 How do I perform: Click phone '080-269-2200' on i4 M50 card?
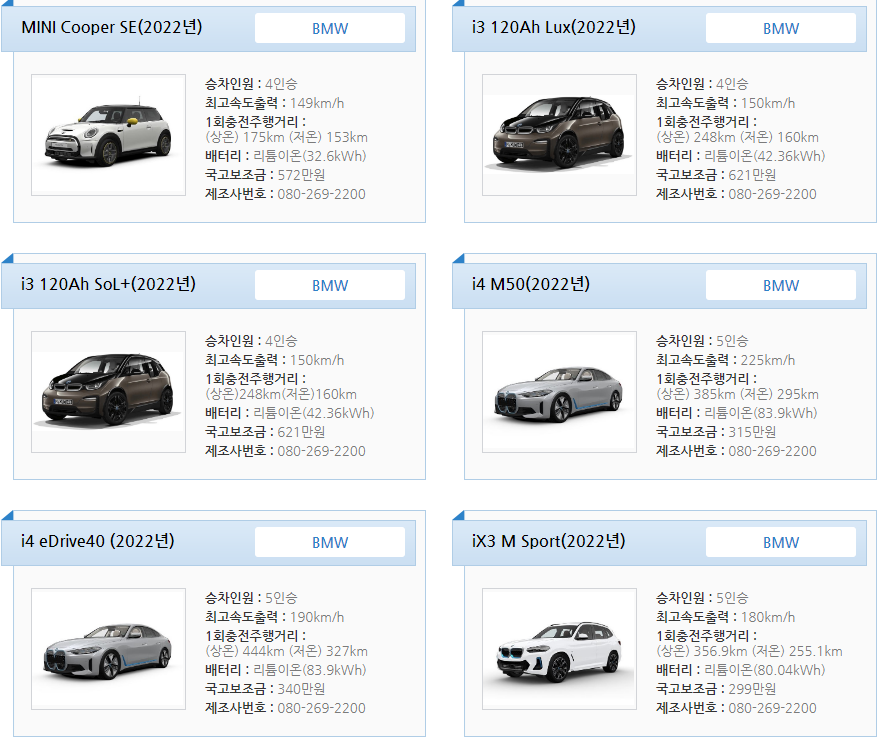pos(772,451)
